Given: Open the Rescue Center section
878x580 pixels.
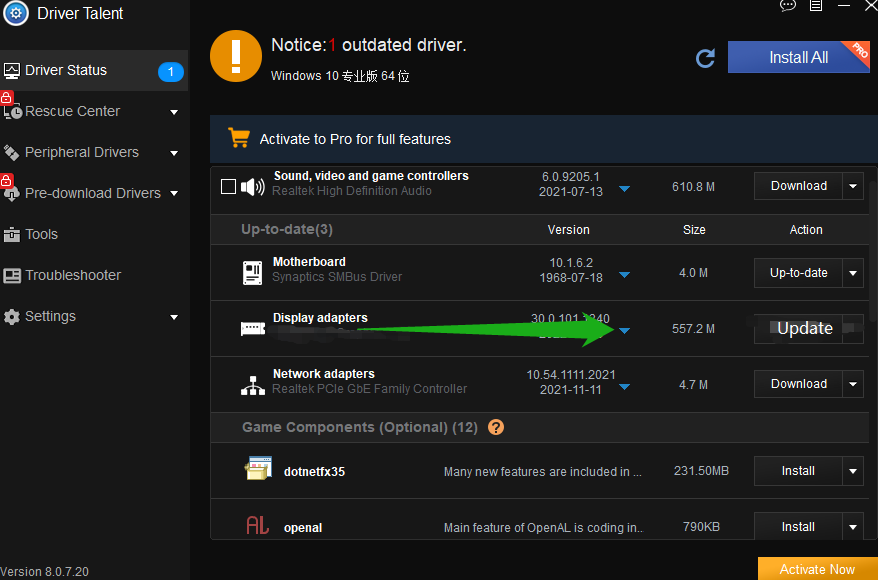Looking at the screenshot, I should [x=94, y=111].
